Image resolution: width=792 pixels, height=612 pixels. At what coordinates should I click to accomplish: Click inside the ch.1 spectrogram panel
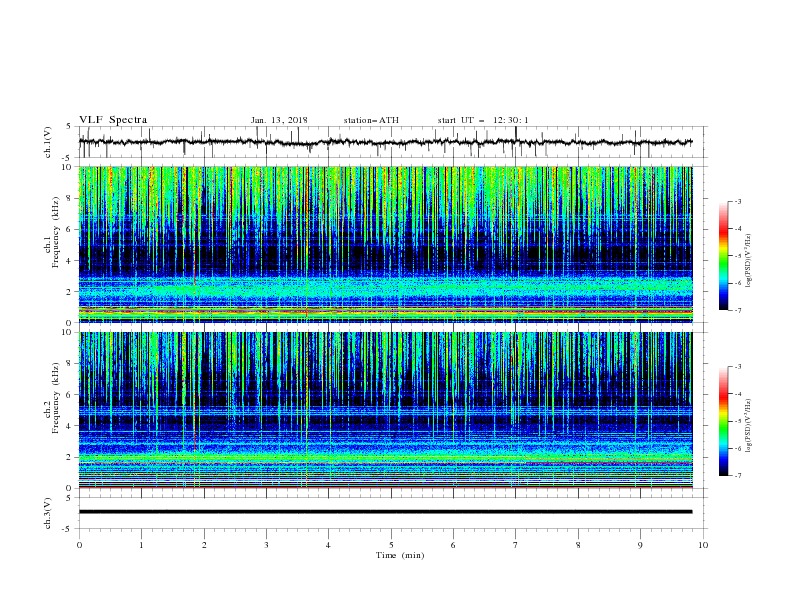[x=385, y=244]
